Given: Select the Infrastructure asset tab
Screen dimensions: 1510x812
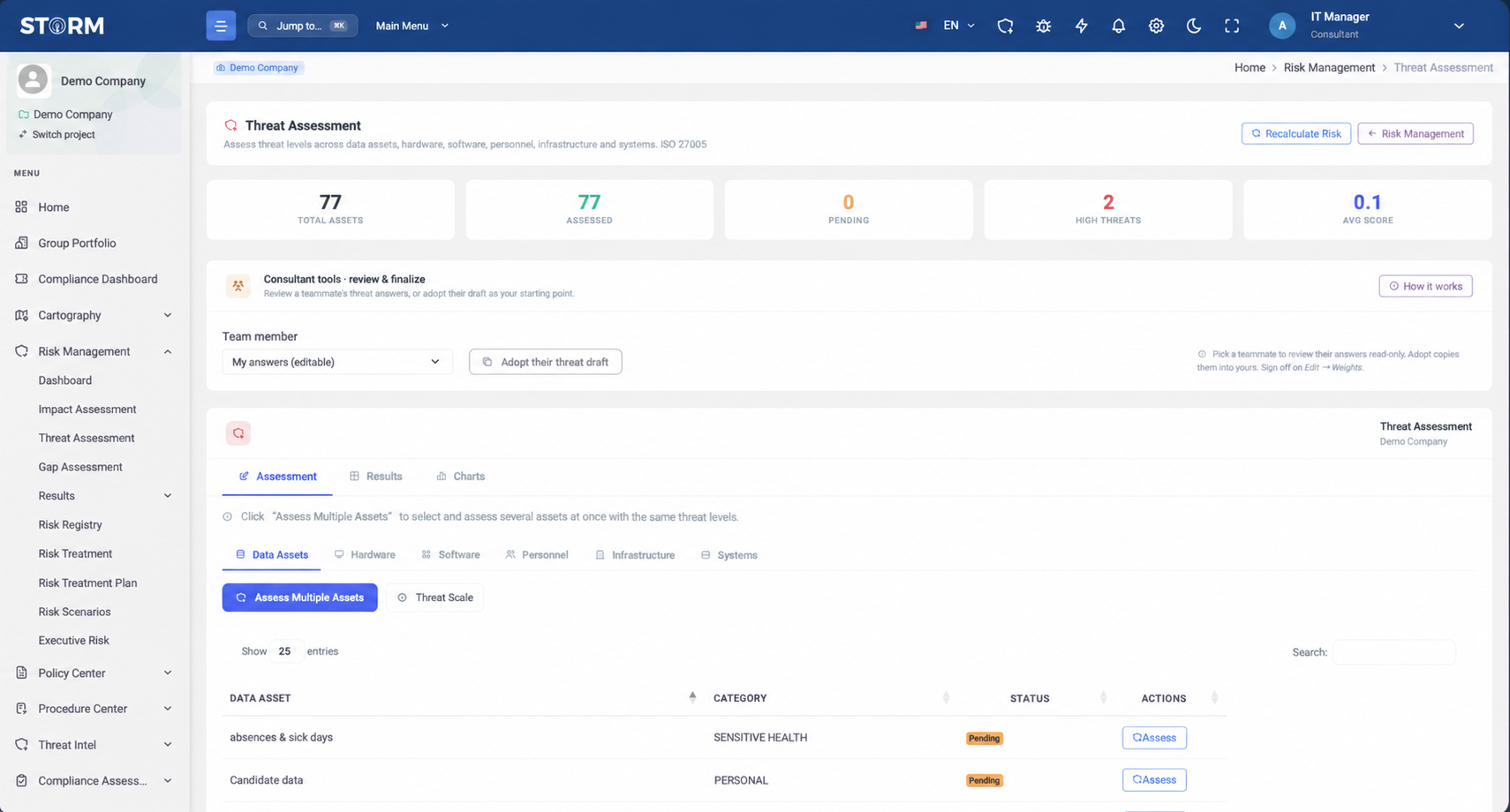Looking at the screenshot, I should 635,555.
